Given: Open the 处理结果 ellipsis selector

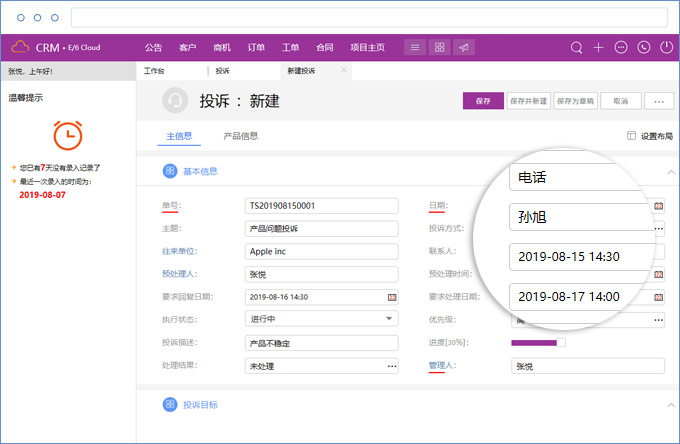Looking at the screenshot, I should [x=390, y=366].
